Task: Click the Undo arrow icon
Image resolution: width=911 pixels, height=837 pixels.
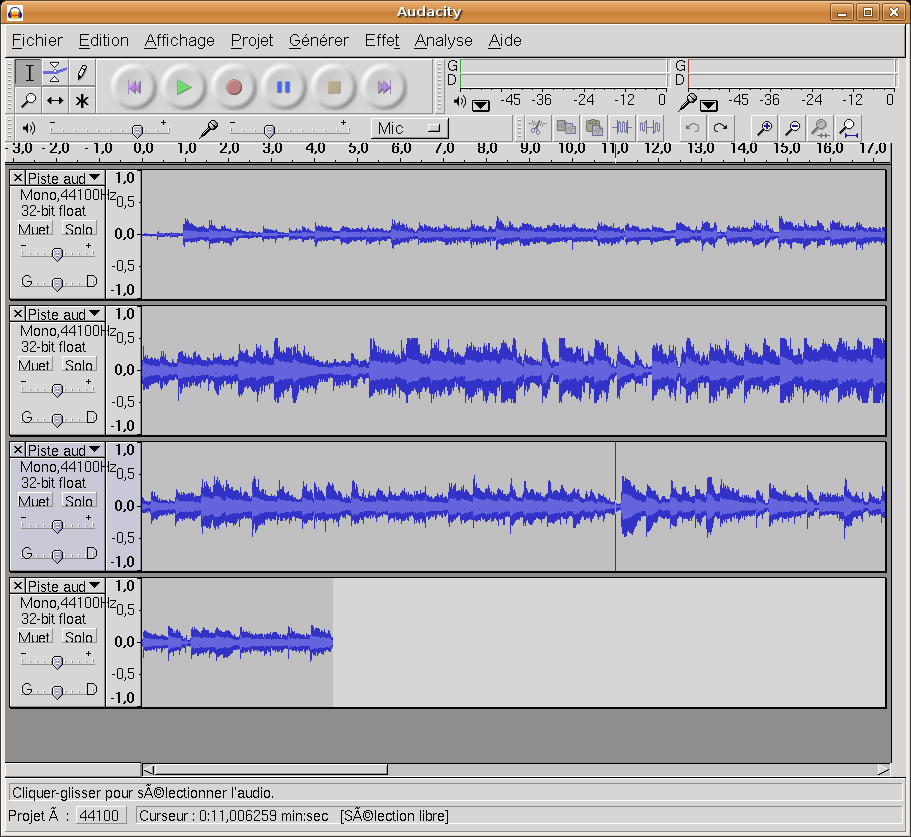Action: [693, 127]
